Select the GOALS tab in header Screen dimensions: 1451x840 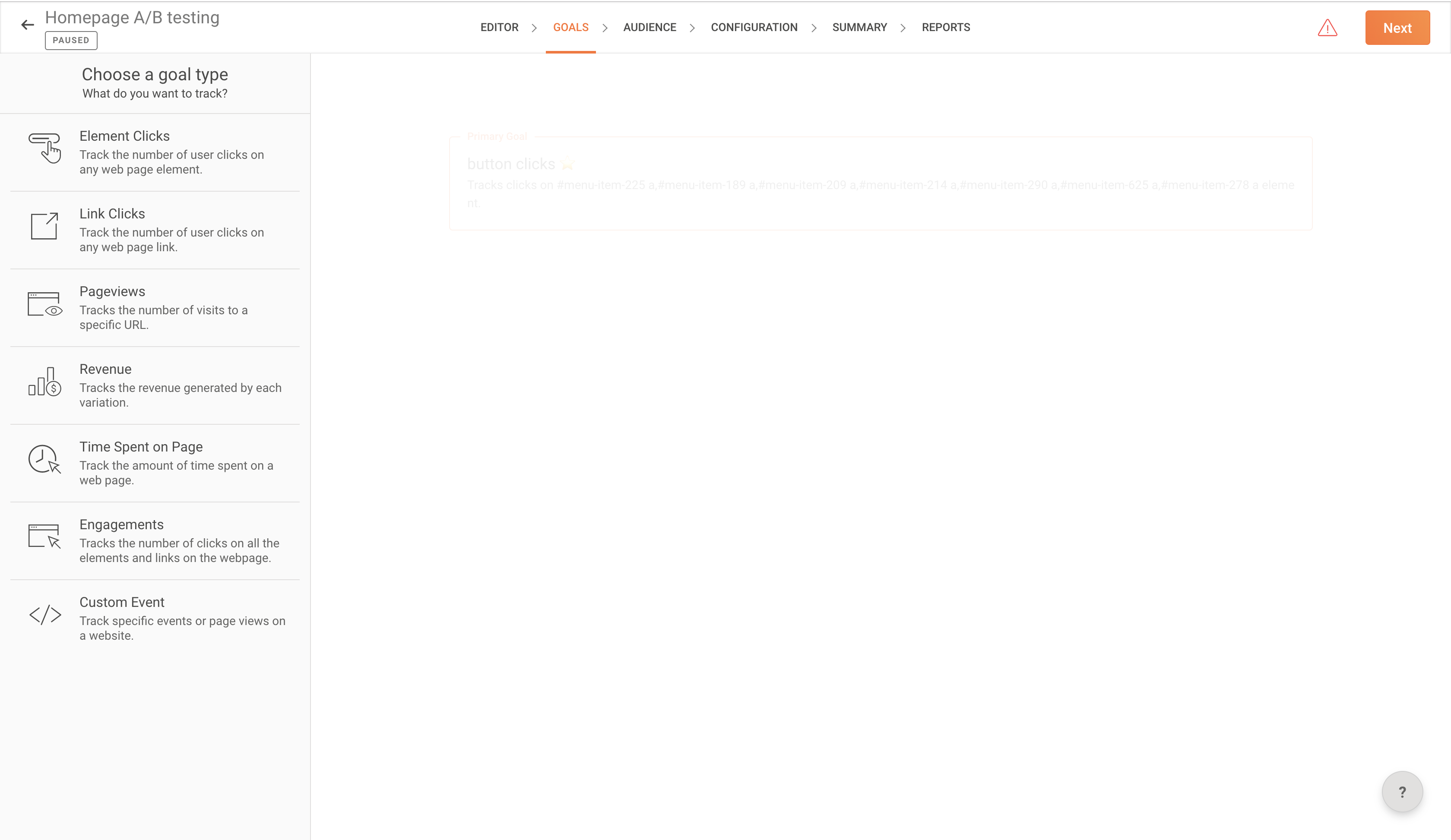(x=570, y=27)
